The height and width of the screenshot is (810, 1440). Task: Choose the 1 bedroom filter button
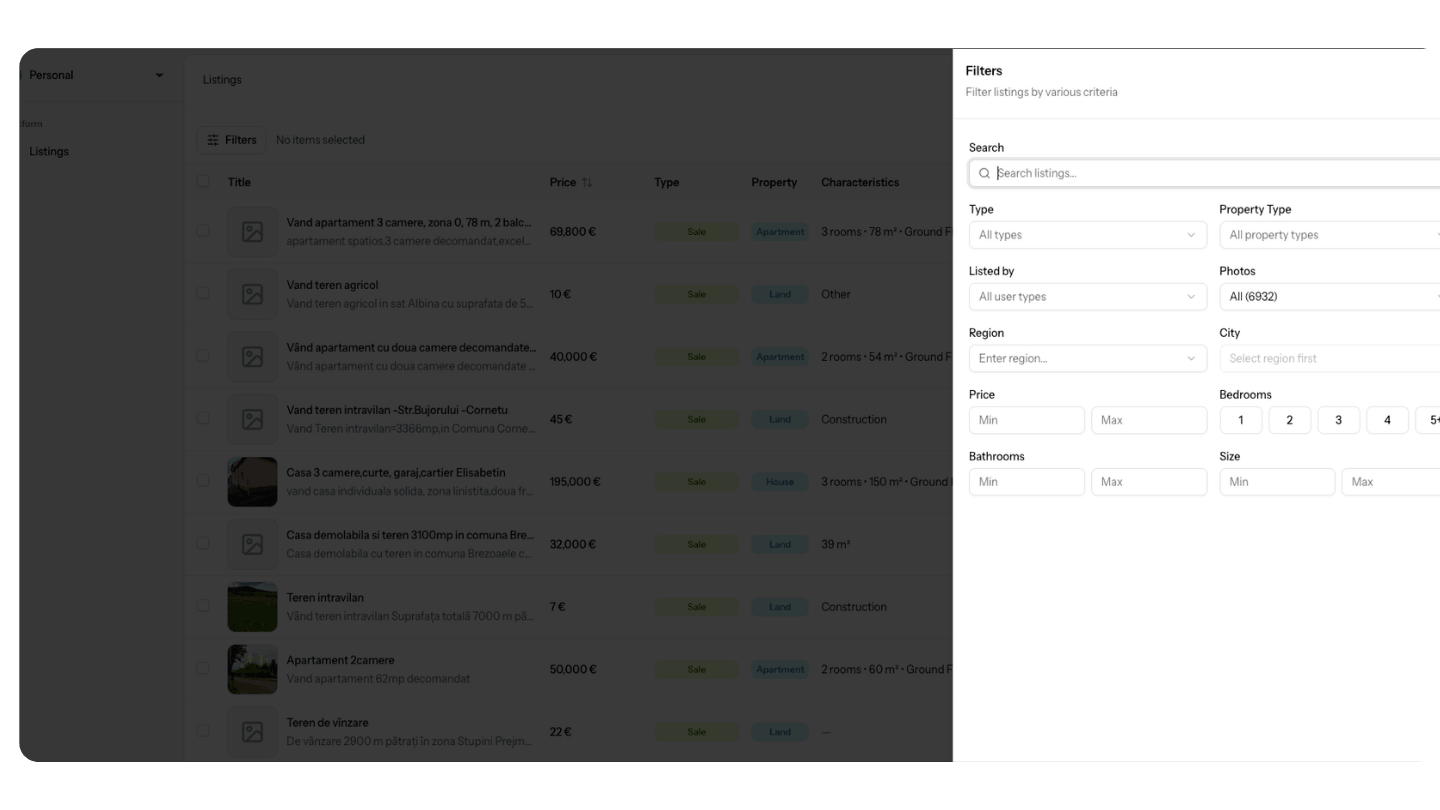point(1240,420)
